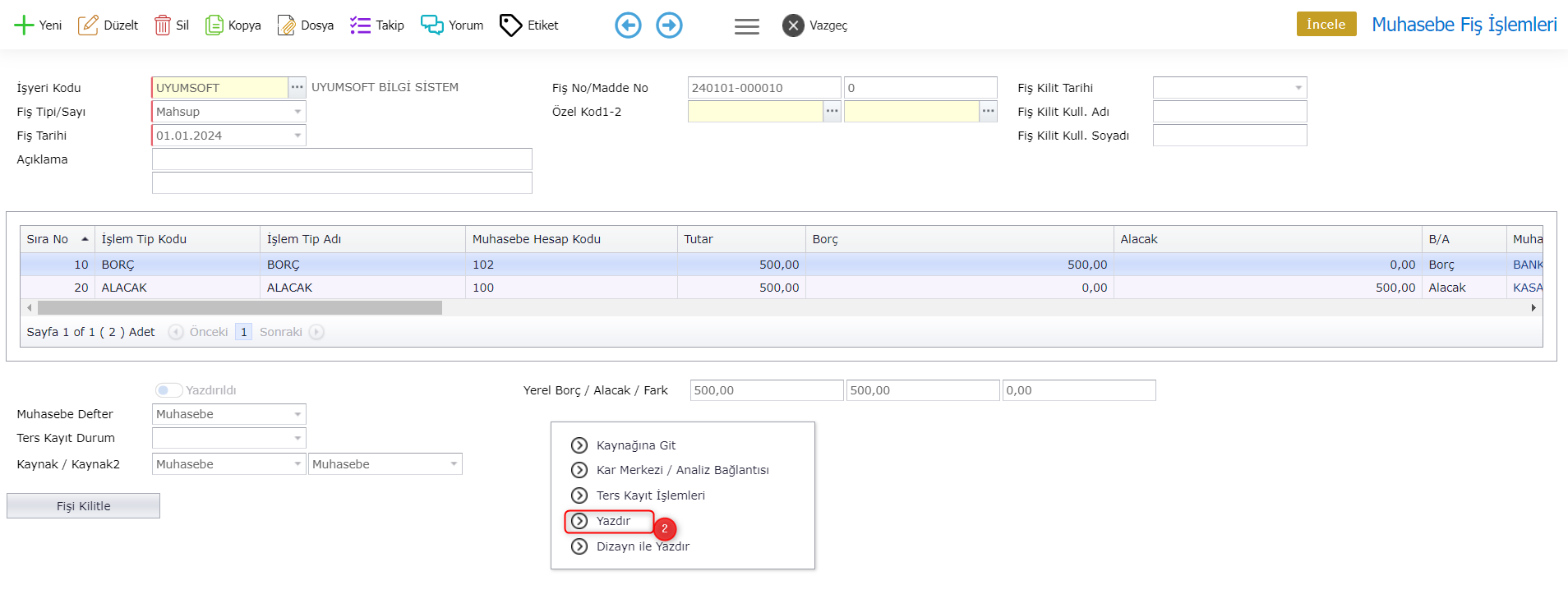The image size is (1568, 599).
Task: Open İşyeri Kodu lookup ellipsis button
Action: [297, 87]
